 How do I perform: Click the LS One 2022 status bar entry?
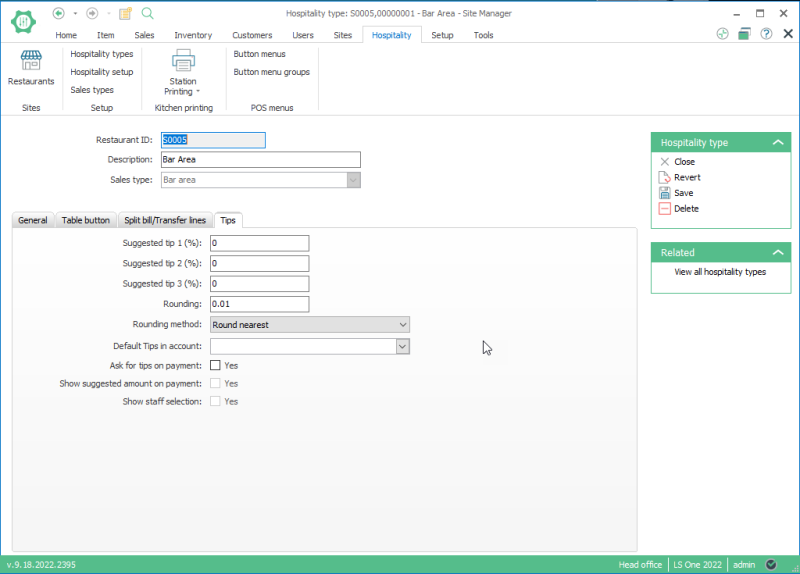[x=697, y=564]
